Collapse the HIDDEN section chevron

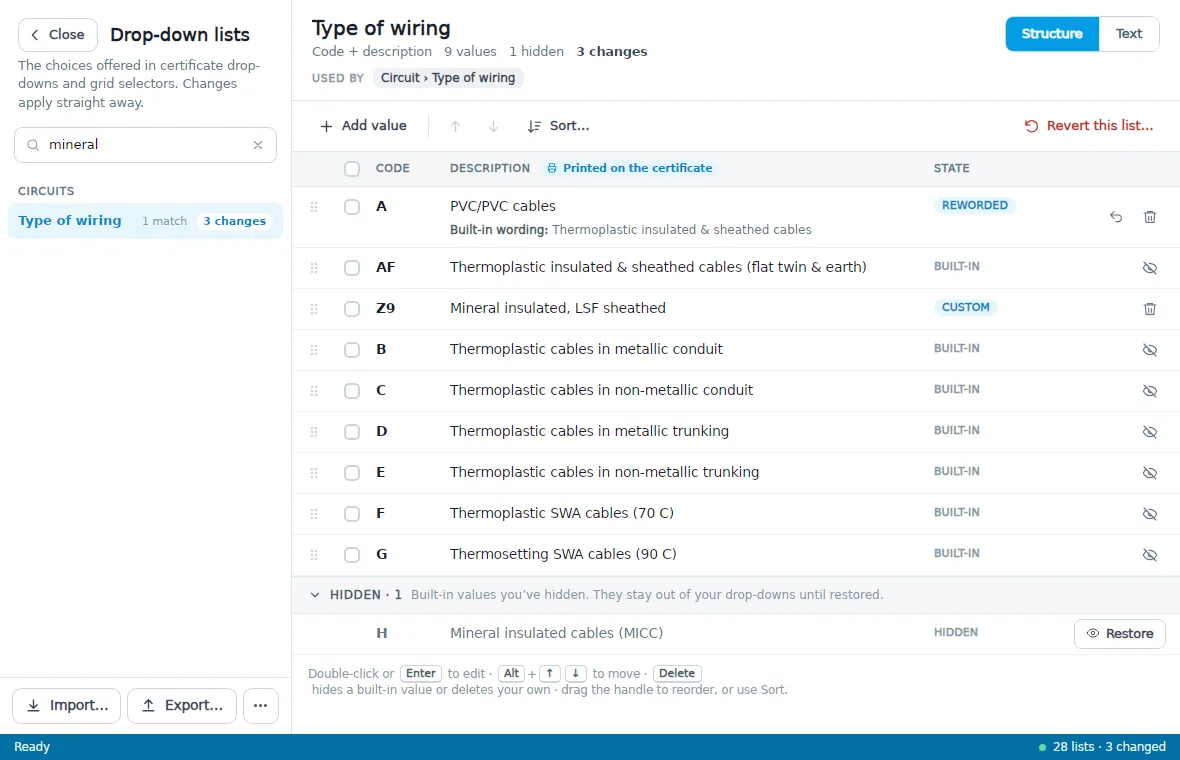click(315, 595)
